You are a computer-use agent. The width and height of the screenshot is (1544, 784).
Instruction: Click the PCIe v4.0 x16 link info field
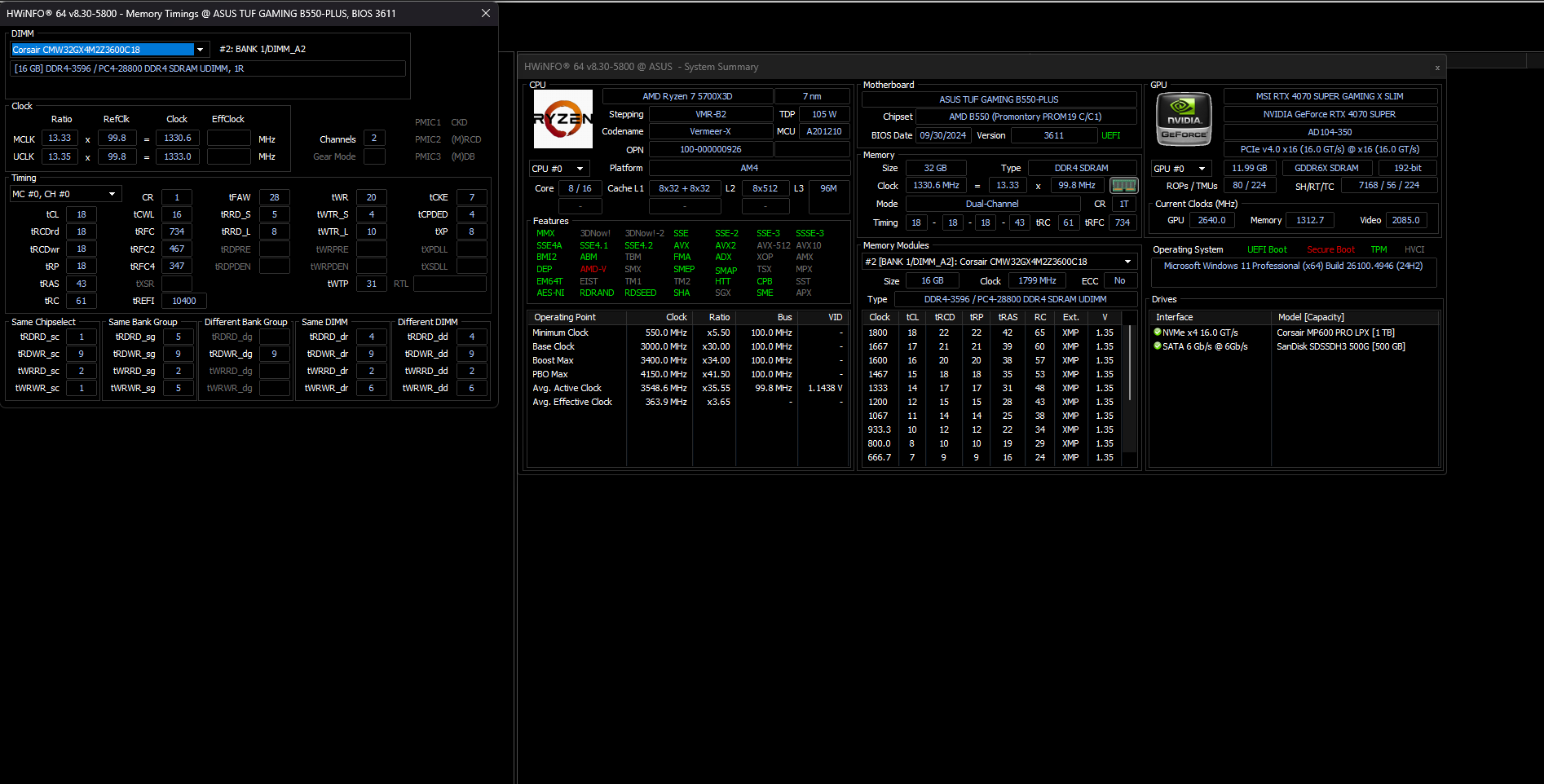(x=1330, y=149)
